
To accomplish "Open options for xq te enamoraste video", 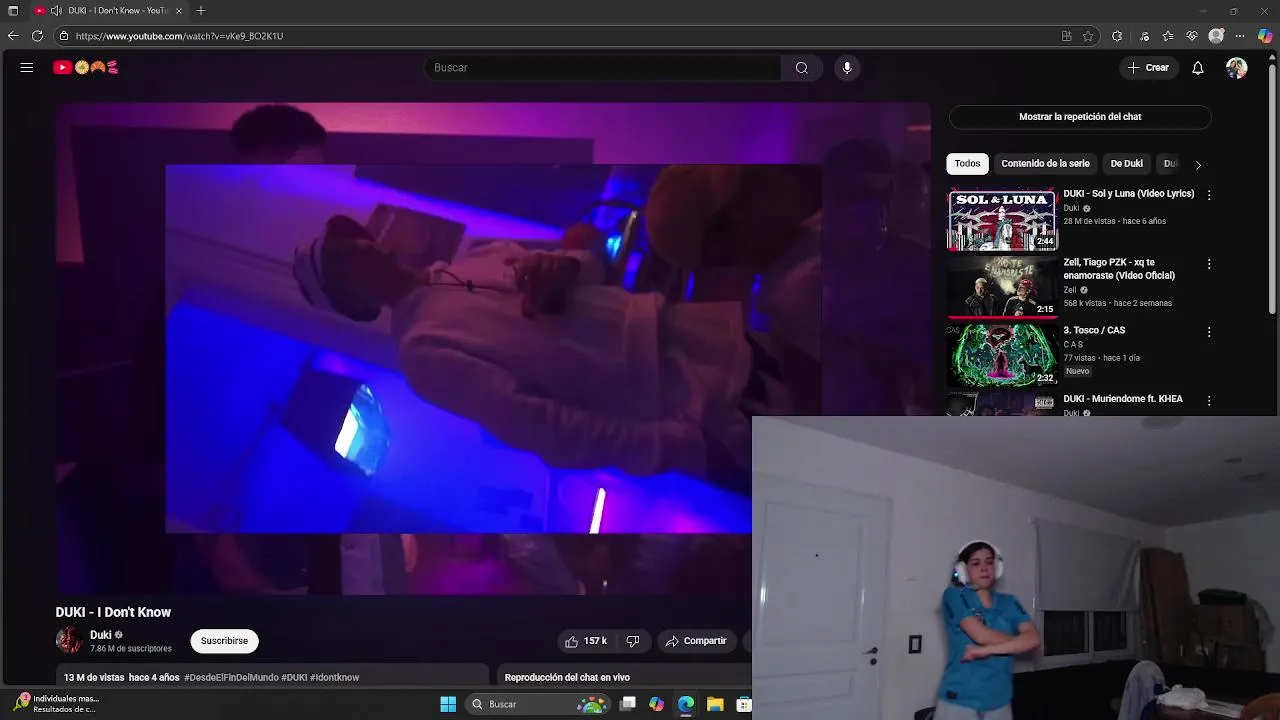I will click(1209, 264).
